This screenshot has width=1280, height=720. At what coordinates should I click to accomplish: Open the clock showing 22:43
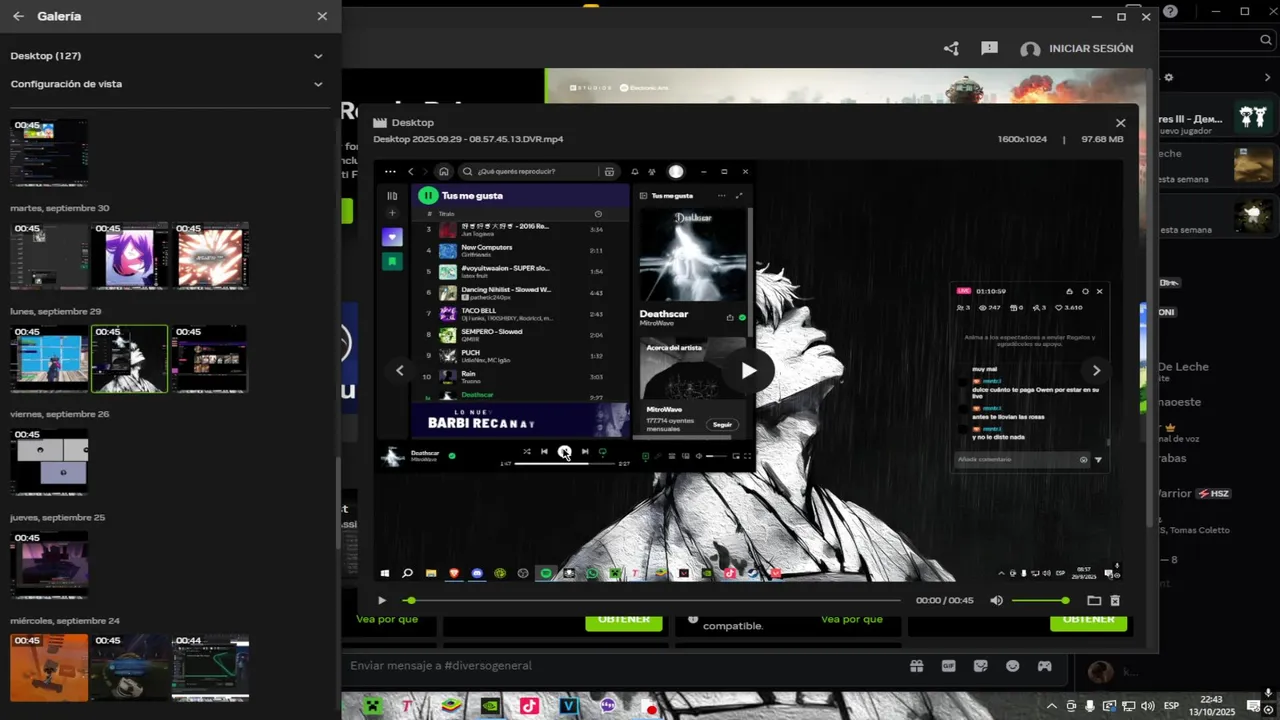[x=1211, y=706]
